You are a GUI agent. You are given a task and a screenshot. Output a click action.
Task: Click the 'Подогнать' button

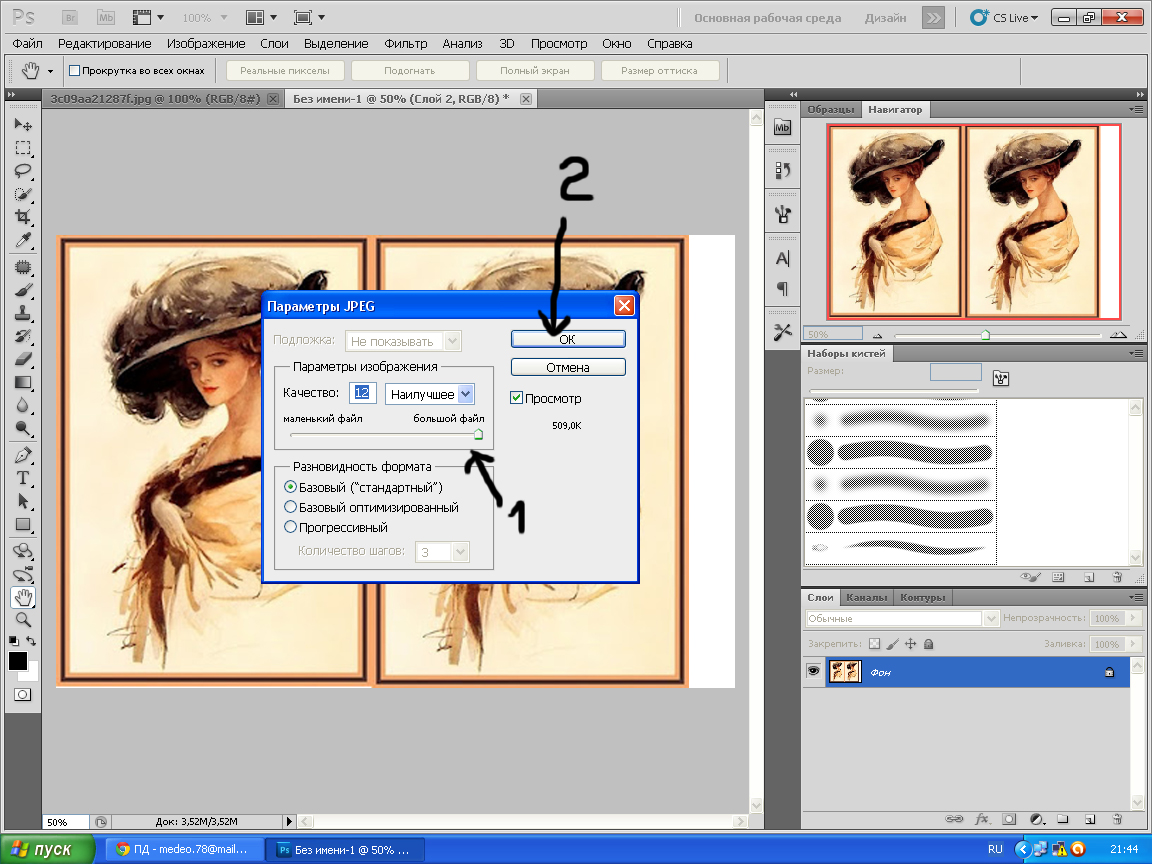click(410, 71)
